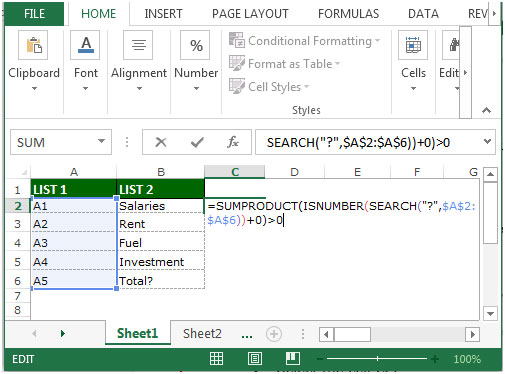This screenshot has height=374, width=505.
Task: Select the Sheet1 tab
Action: [x=137, y=333]
